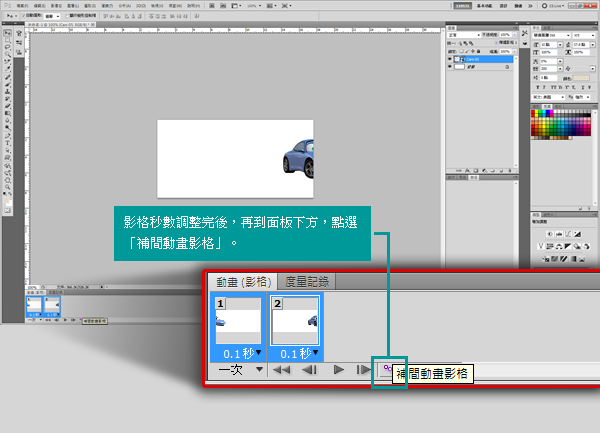Image resolution: width=600 pixels, height=433 pixels.
Task: Toggle lock position
Action: [473, 51]
